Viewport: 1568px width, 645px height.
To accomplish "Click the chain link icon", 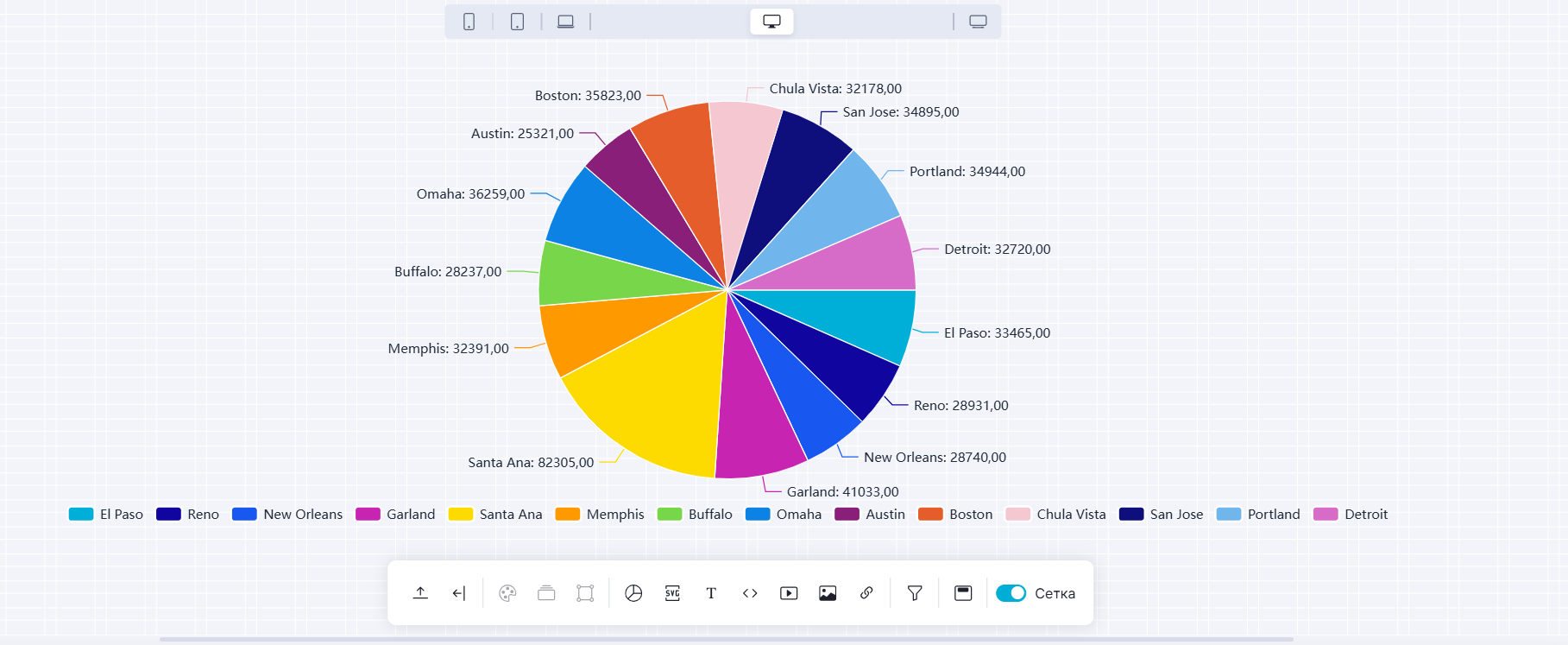I will (866, 593).
